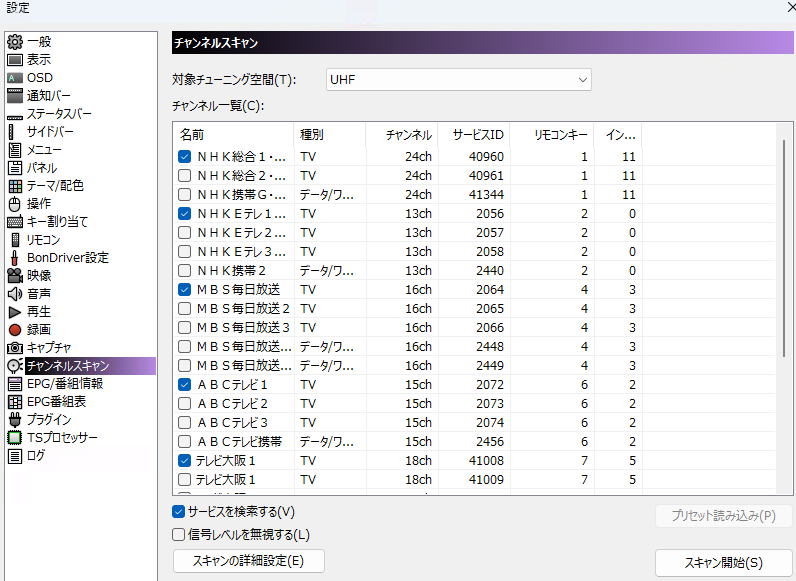Open スキャンの詳細設定 dialog
796x581 pixels.
click(248, 561)
